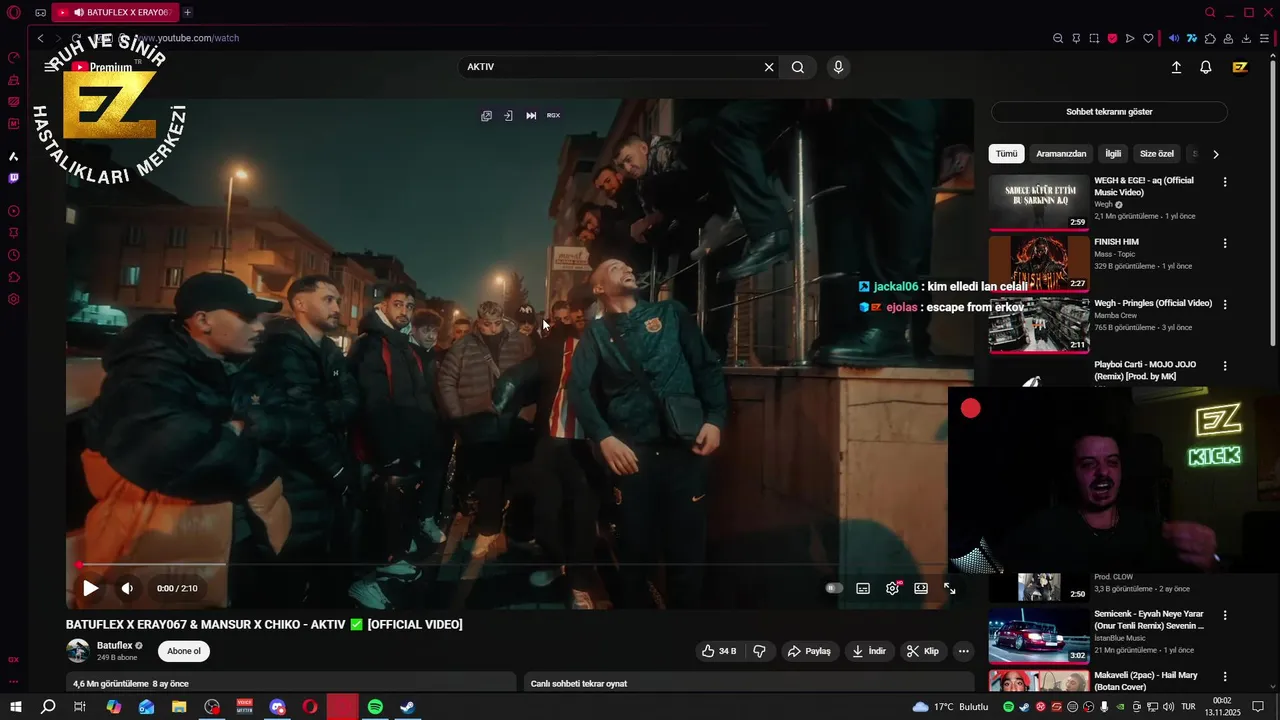
Task: Open taskbar weather 17°C Bulutlu widget
Action: tap(950, 707)
